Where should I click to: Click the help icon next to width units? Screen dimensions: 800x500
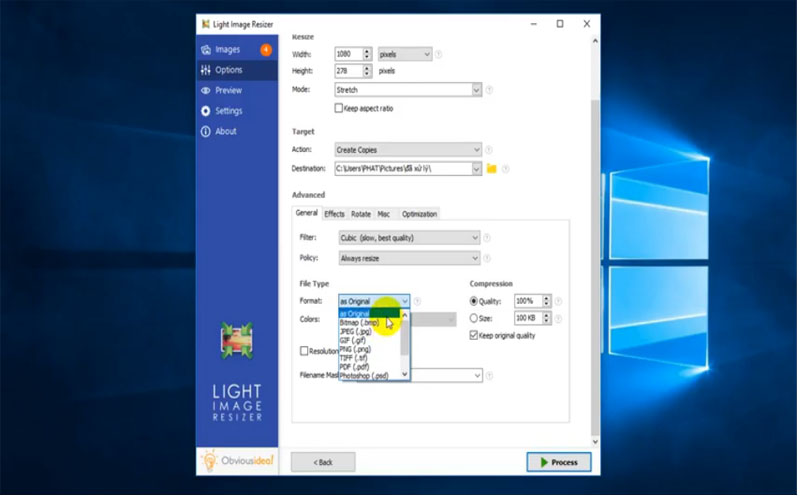439,54
